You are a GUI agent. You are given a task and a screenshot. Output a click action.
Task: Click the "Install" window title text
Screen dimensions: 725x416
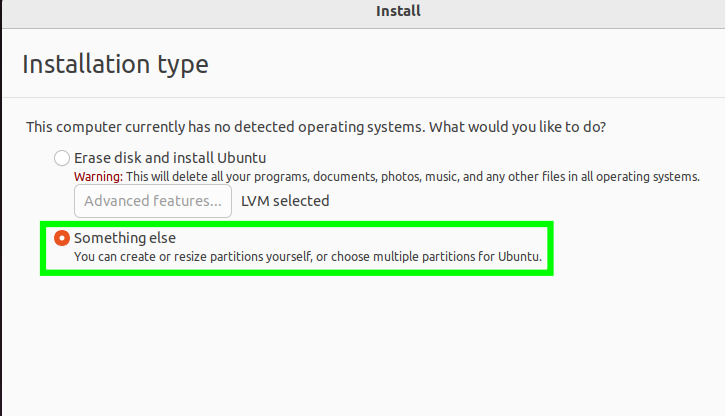point(398,12)
